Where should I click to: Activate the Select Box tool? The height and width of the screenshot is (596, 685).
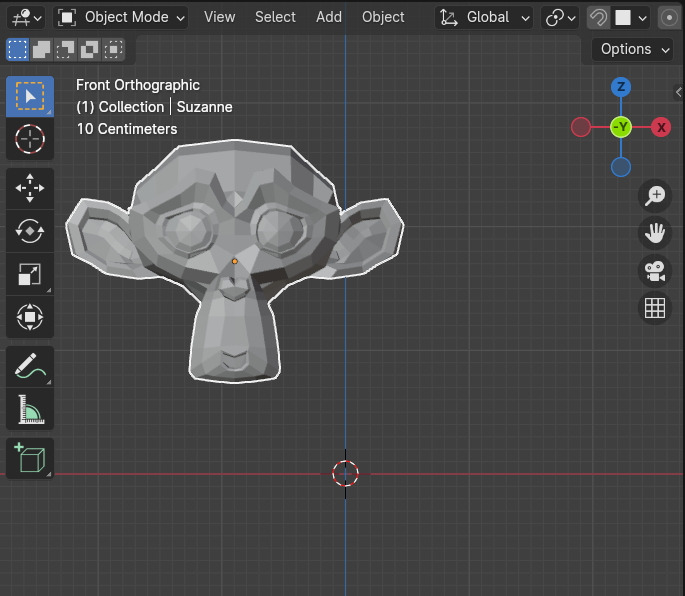[x=30, y=97]
